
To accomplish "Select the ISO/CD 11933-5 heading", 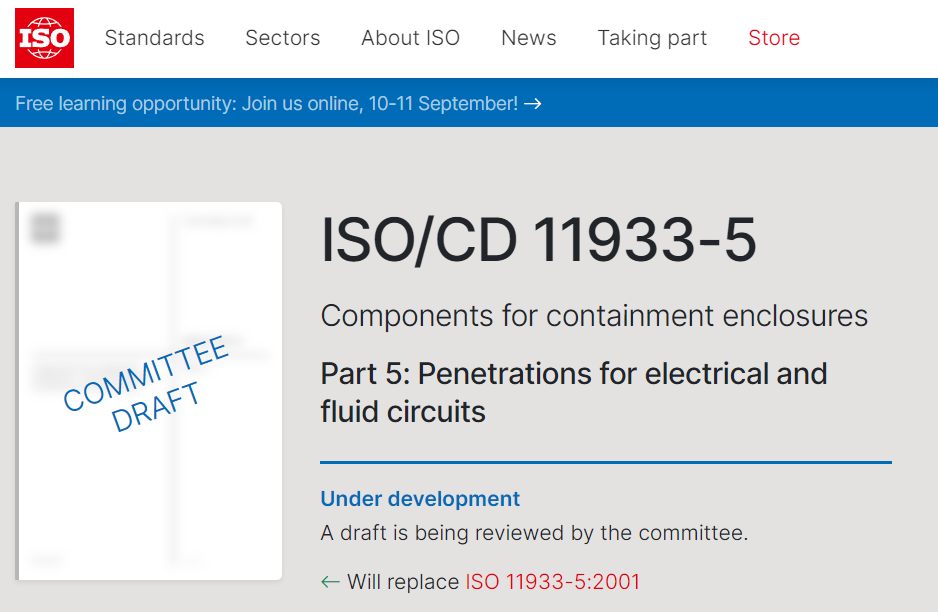I will [538, 240].
